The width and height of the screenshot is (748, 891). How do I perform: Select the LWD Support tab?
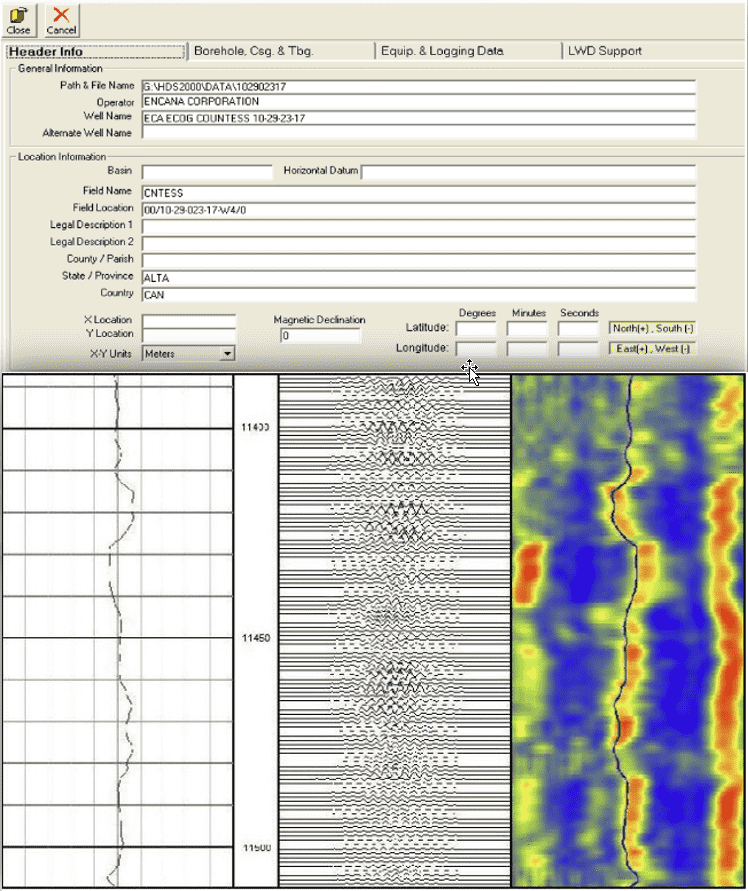(x=604, y=51)
